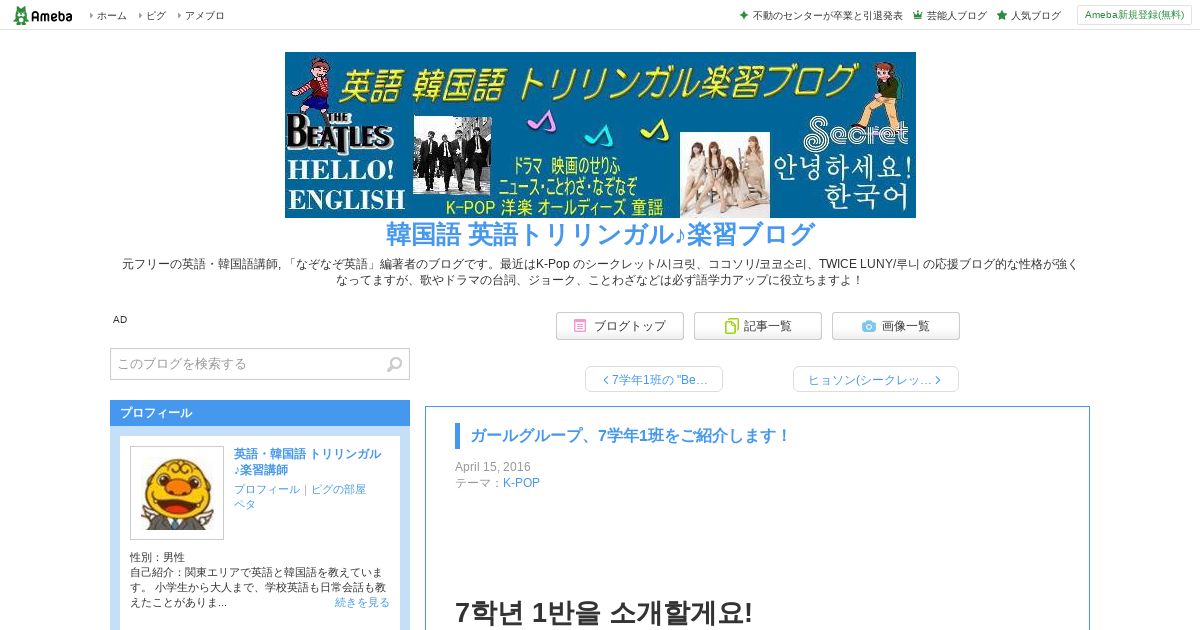Click the green documents icon on 記事一覧
The width and height of the screenshot is (1200, 630).
point(731,326)
